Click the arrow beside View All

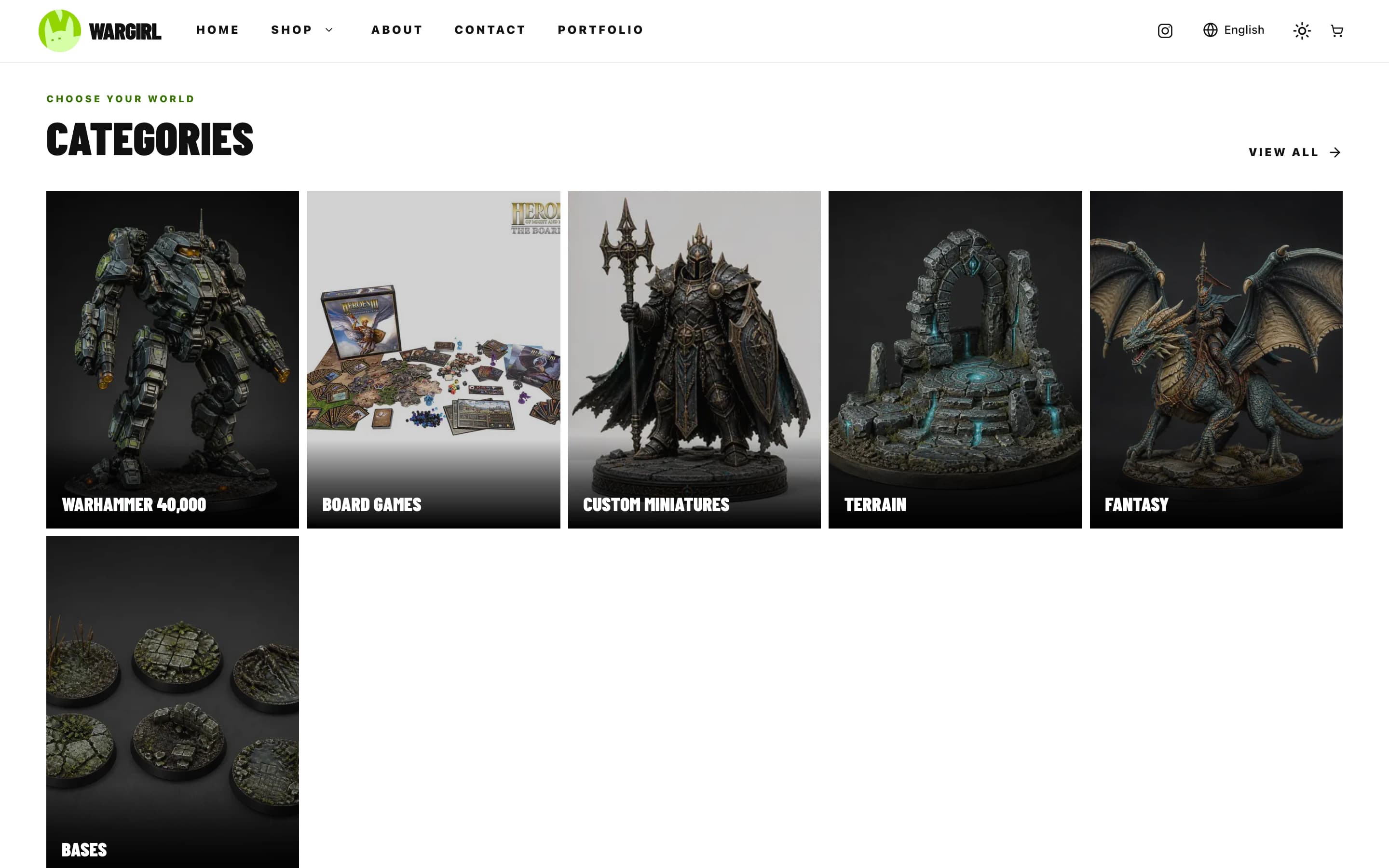coord(1335,152)
